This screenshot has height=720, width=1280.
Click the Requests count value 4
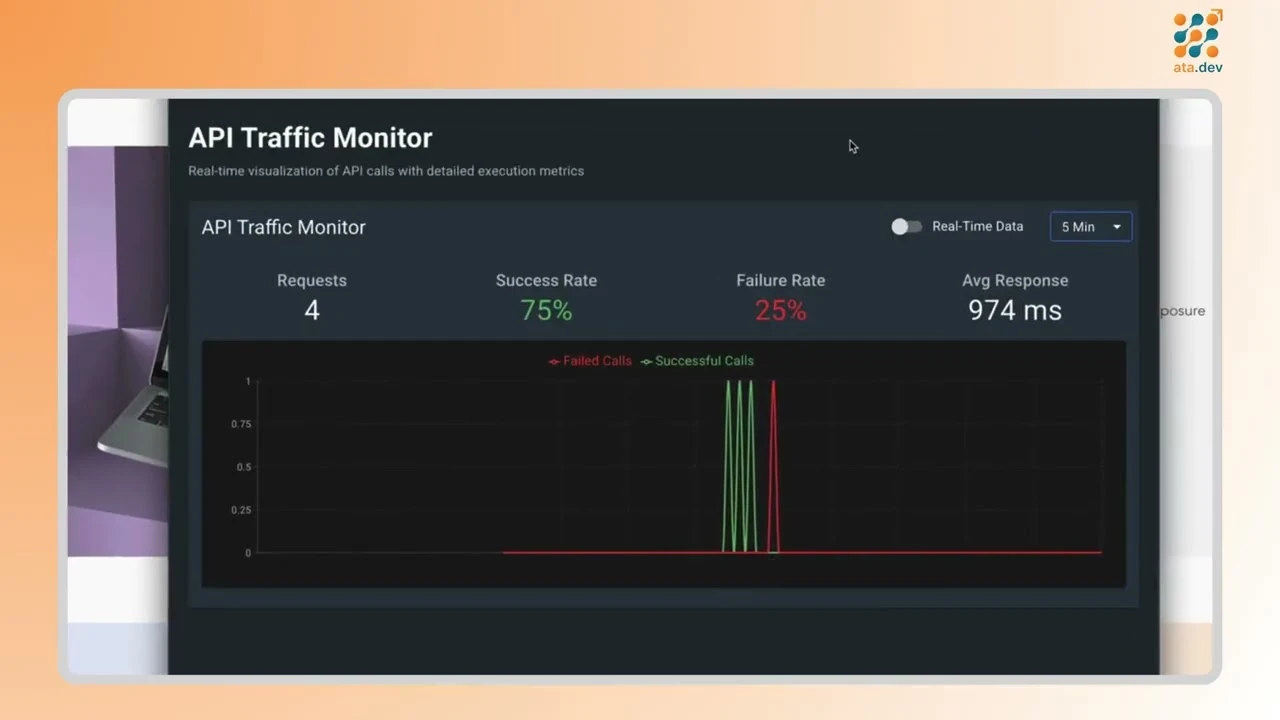312,310
